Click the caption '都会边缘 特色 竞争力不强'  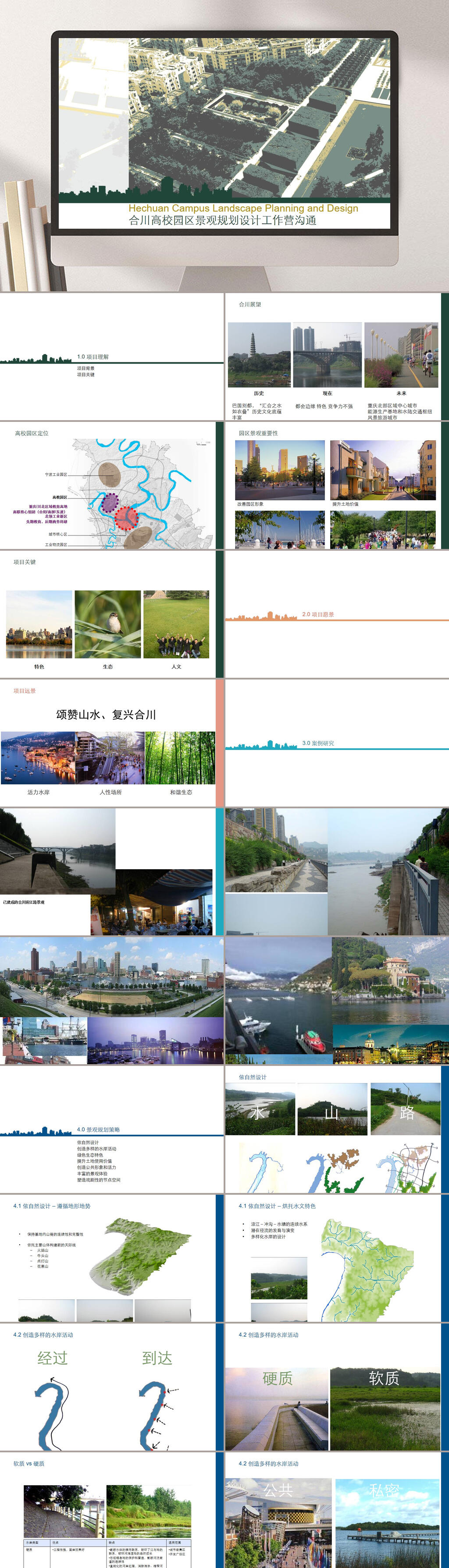coord(324,406)
